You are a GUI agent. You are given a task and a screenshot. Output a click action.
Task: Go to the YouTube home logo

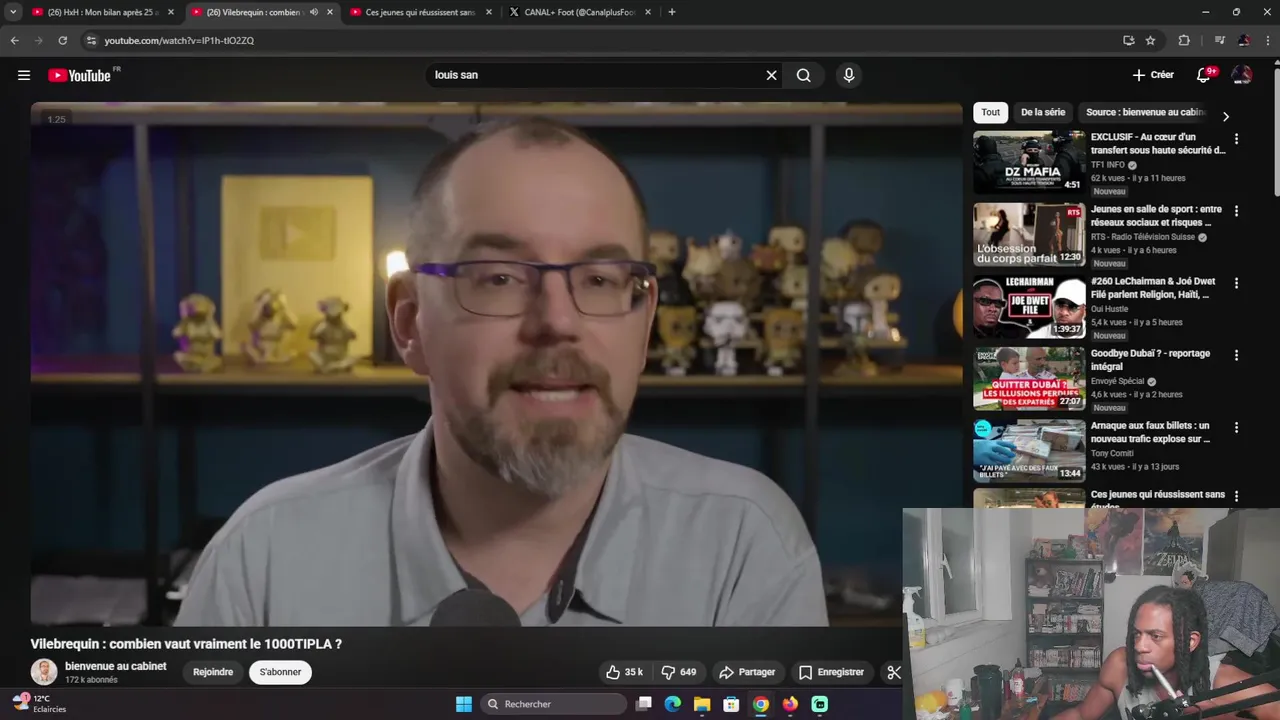pyautogui.click(x=80, y=75)
